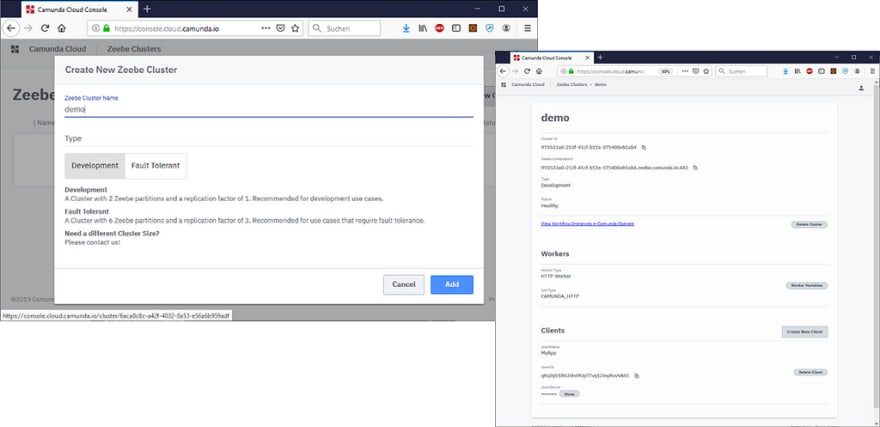Copy the clientId value
The width and height of the screenshot is (880, 427).
636,375
